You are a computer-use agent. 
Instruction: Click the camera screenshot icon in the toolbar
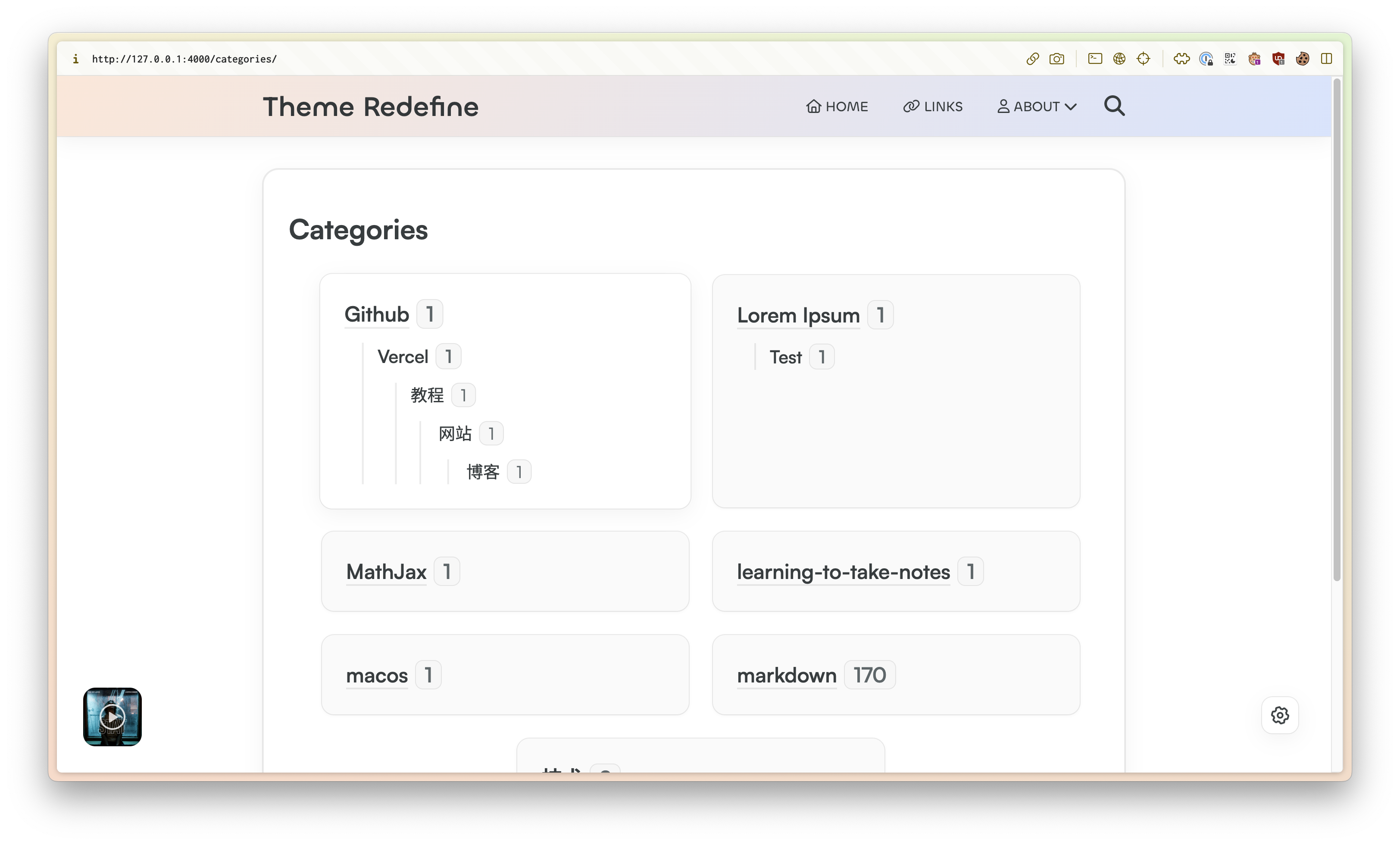pyautogui.click(x=1057, y=59)
